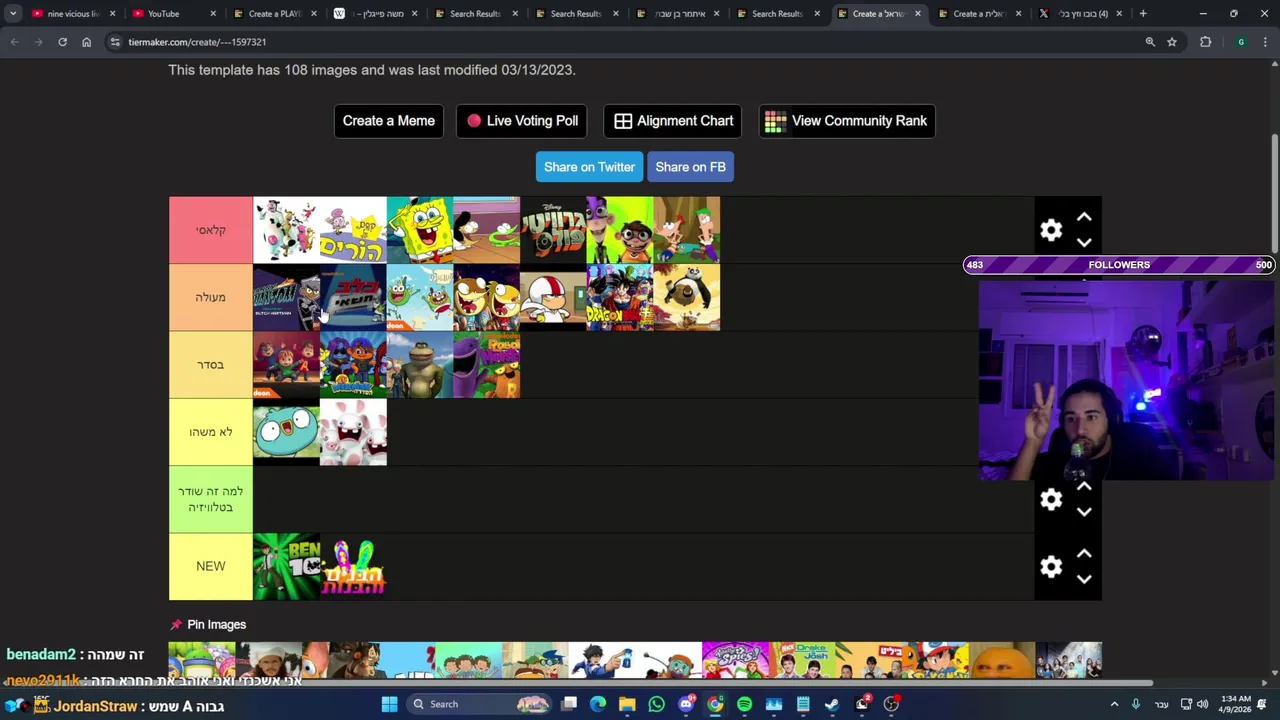Switch to the nine vicious live tab

pyautogui.click(x=73, y=14)
